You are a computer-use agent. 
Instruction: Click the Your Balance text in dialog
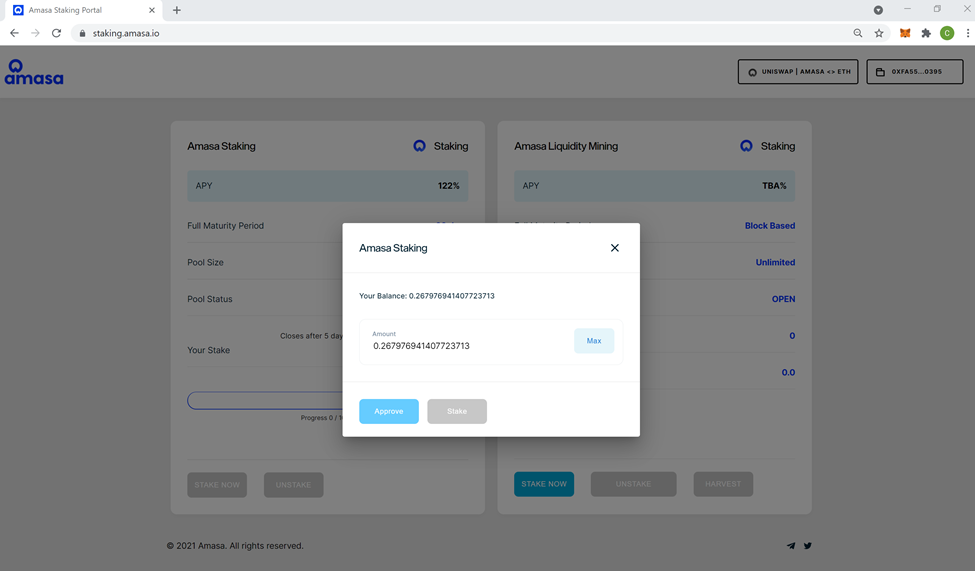tap(427, 296)
